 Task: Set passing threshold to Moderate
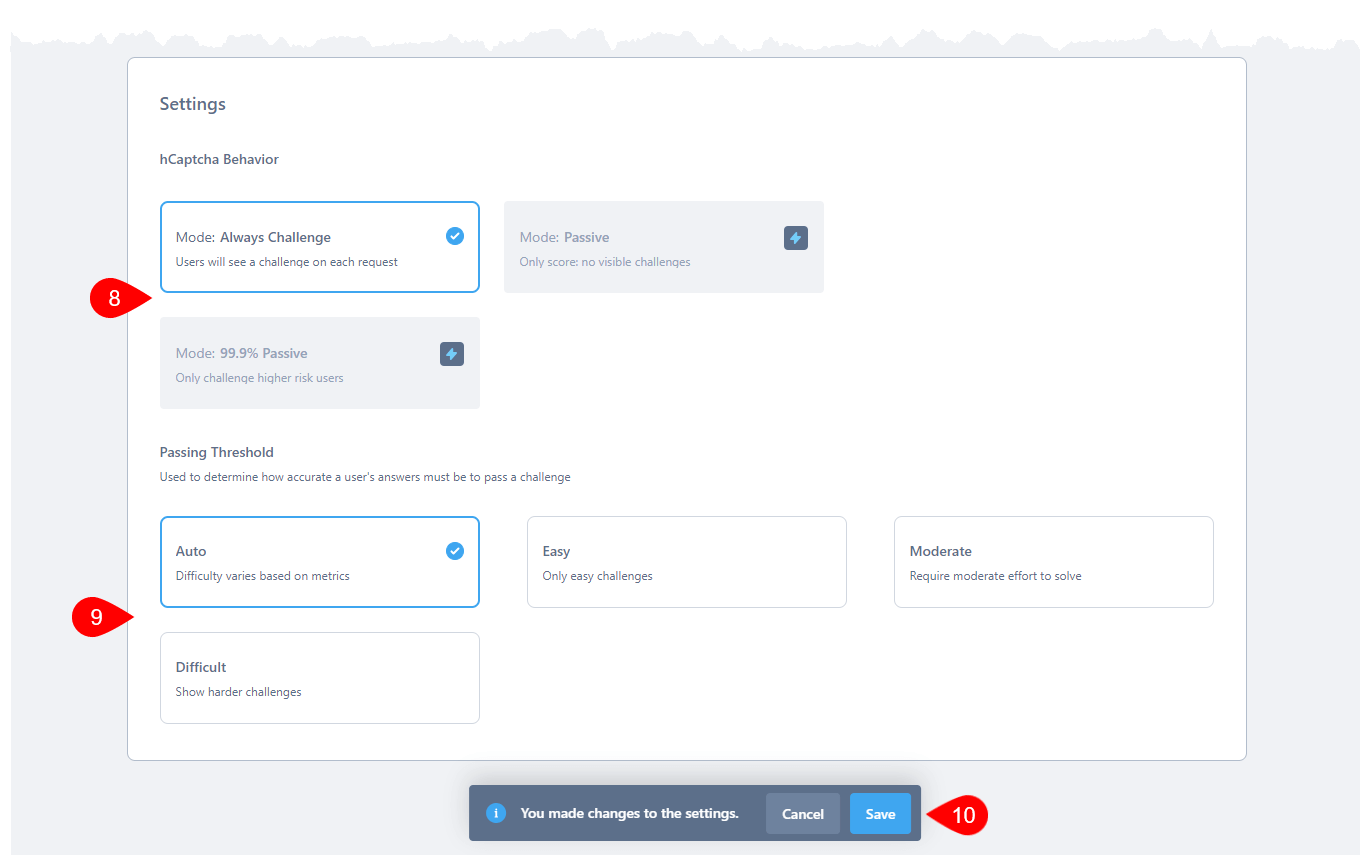(x=1053, y=562)
